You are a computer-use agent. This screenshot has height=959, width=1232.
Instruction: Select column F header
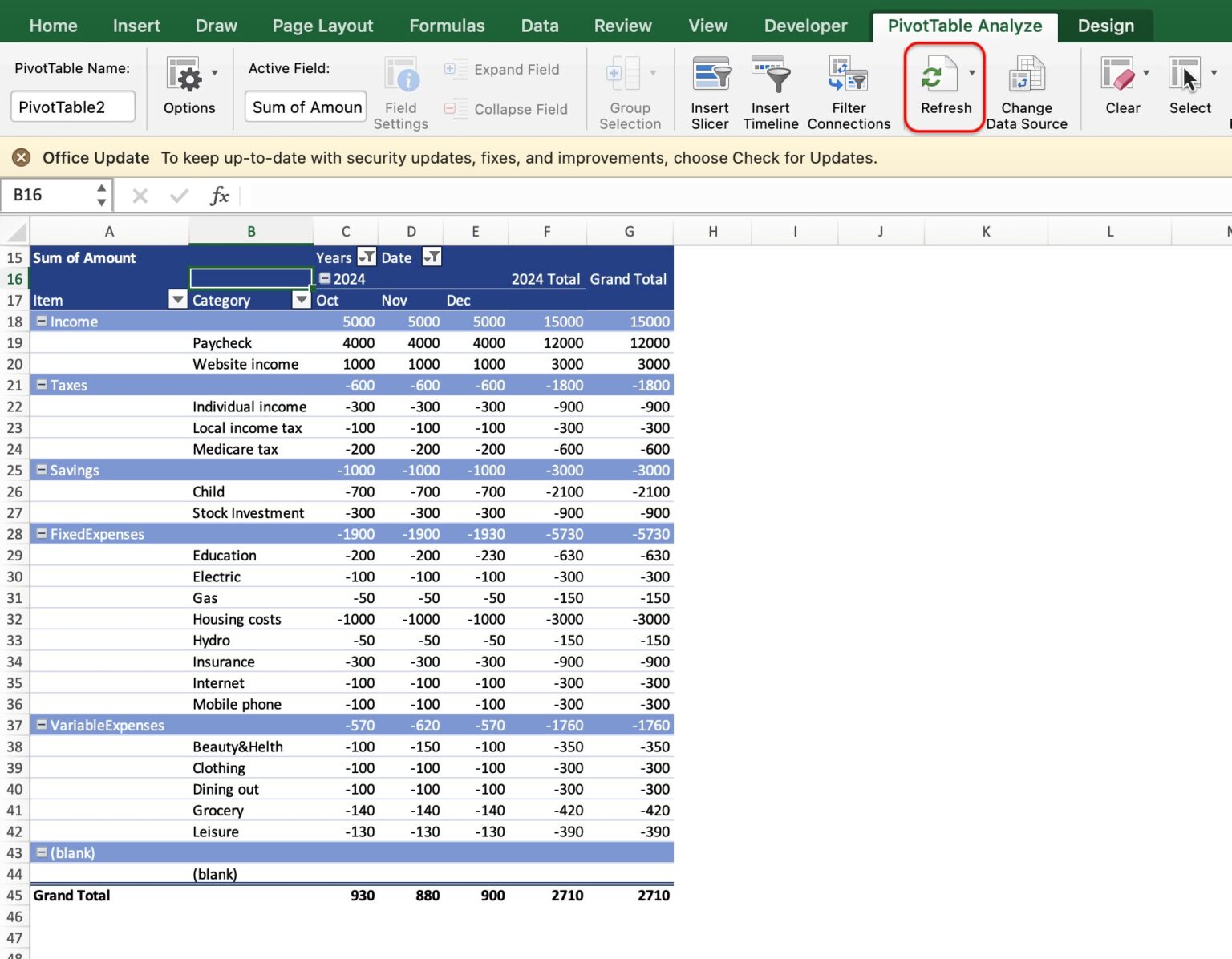click(x=547, y=232)
